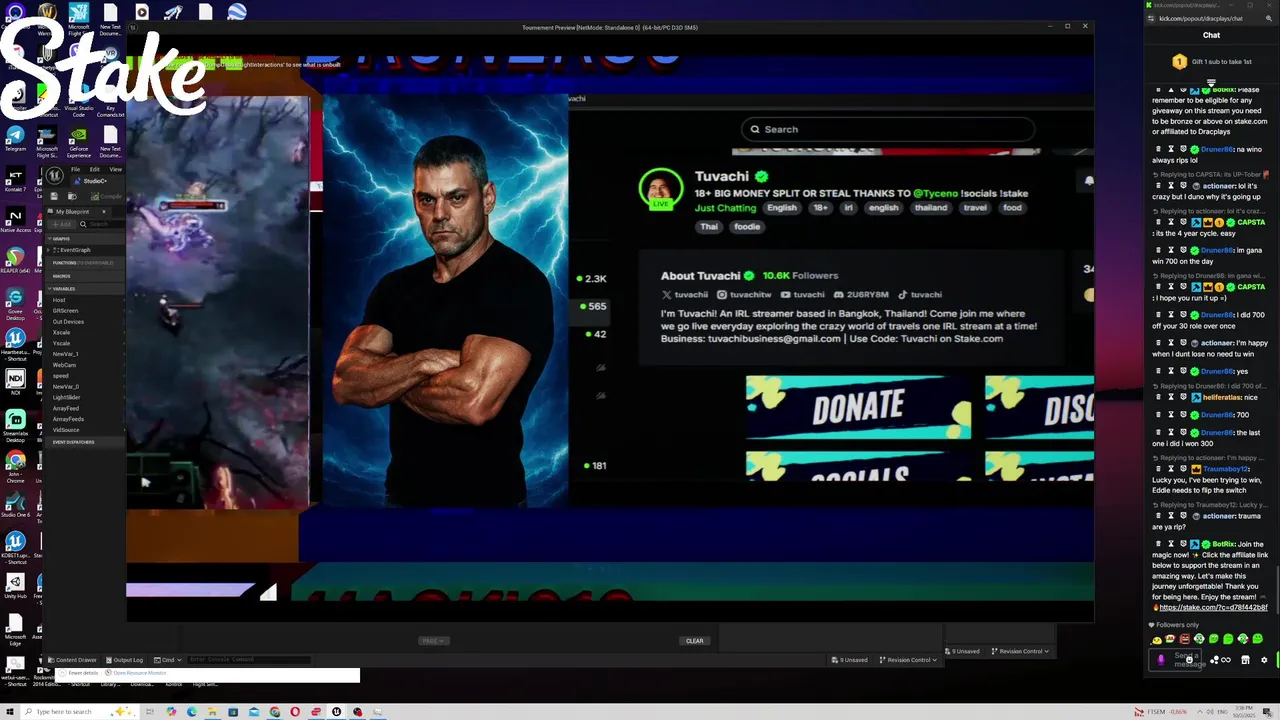1280x720 pixels.
Task: Click the CLEAR button
Action: [x=695, y=641]
